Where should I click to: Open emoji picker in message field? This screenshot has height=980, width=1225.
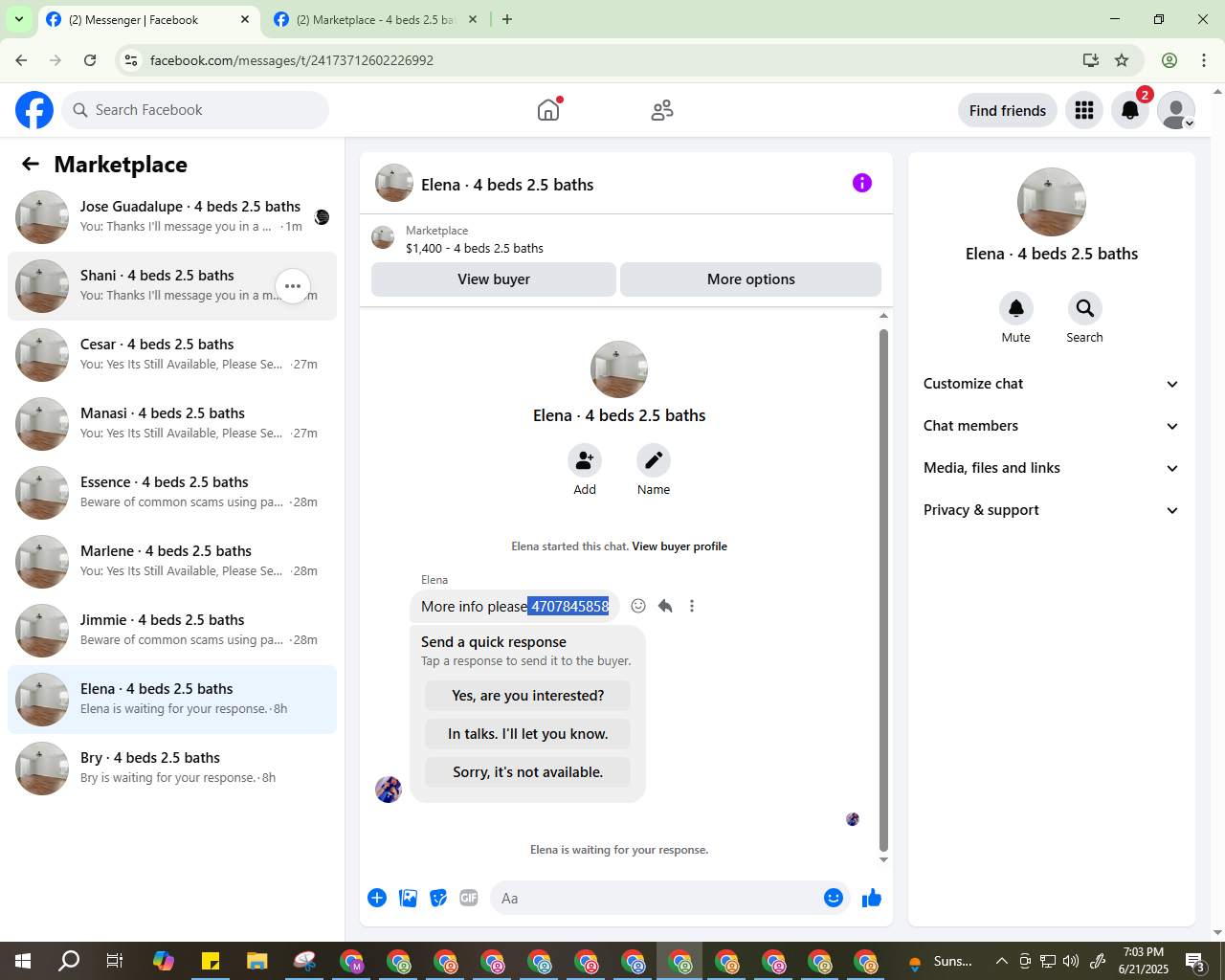pyautogui.click(x=834, y=898)
